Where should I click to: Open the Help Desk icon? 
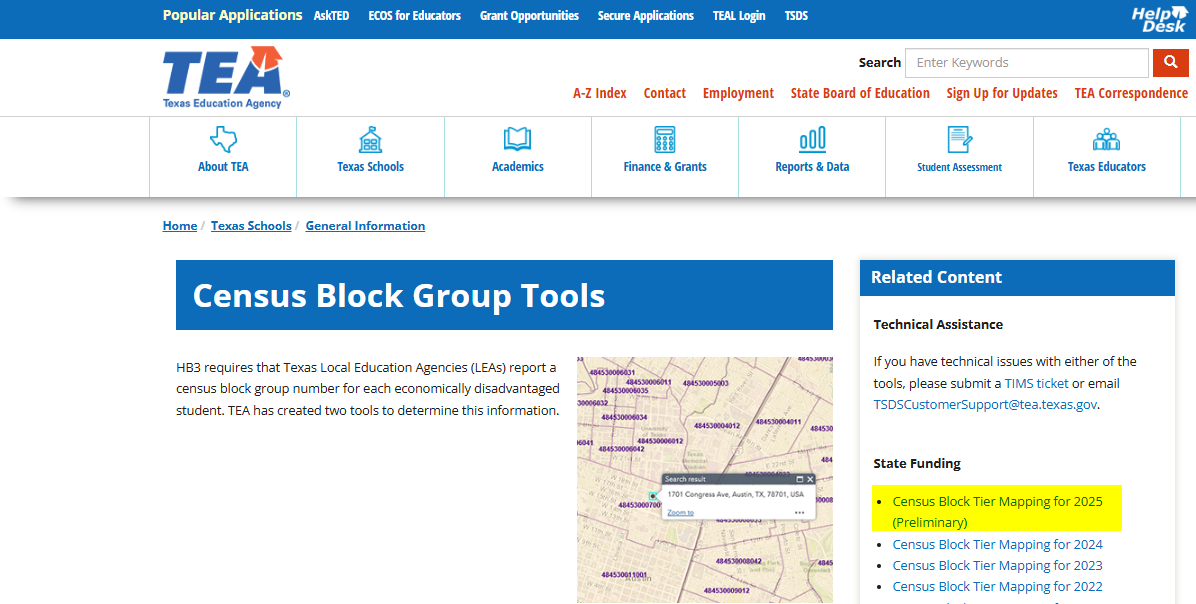click(x=1157, y=16)
